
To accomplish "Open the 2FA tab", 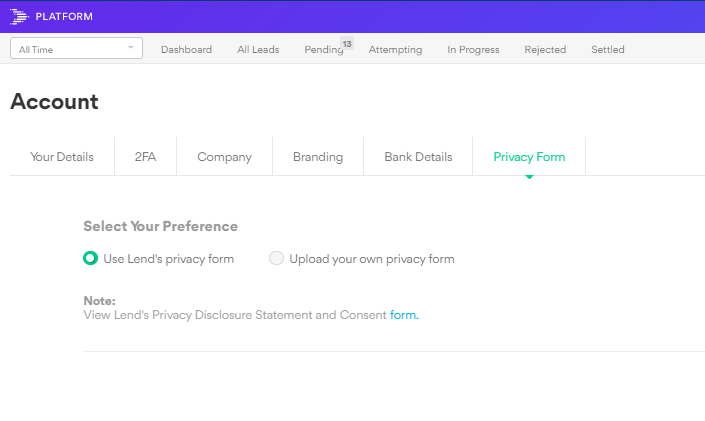I will point(145,157).
